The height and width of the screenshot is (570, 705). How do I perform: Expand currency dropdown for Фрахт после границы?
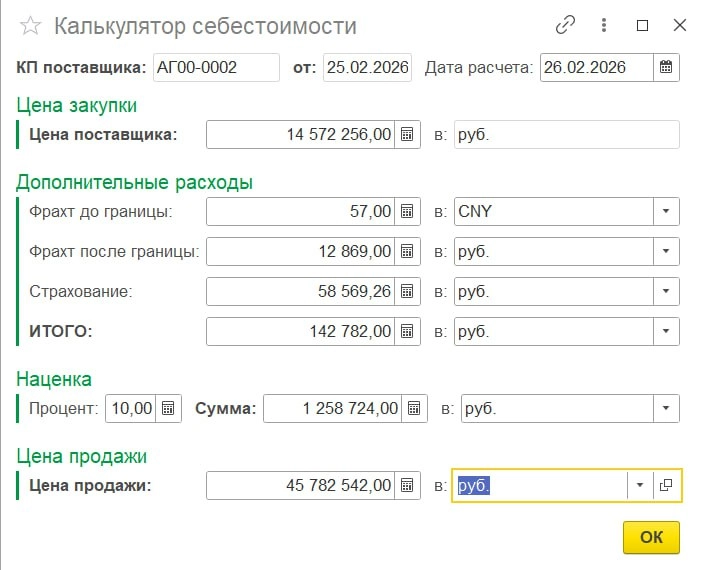(666, 251)
